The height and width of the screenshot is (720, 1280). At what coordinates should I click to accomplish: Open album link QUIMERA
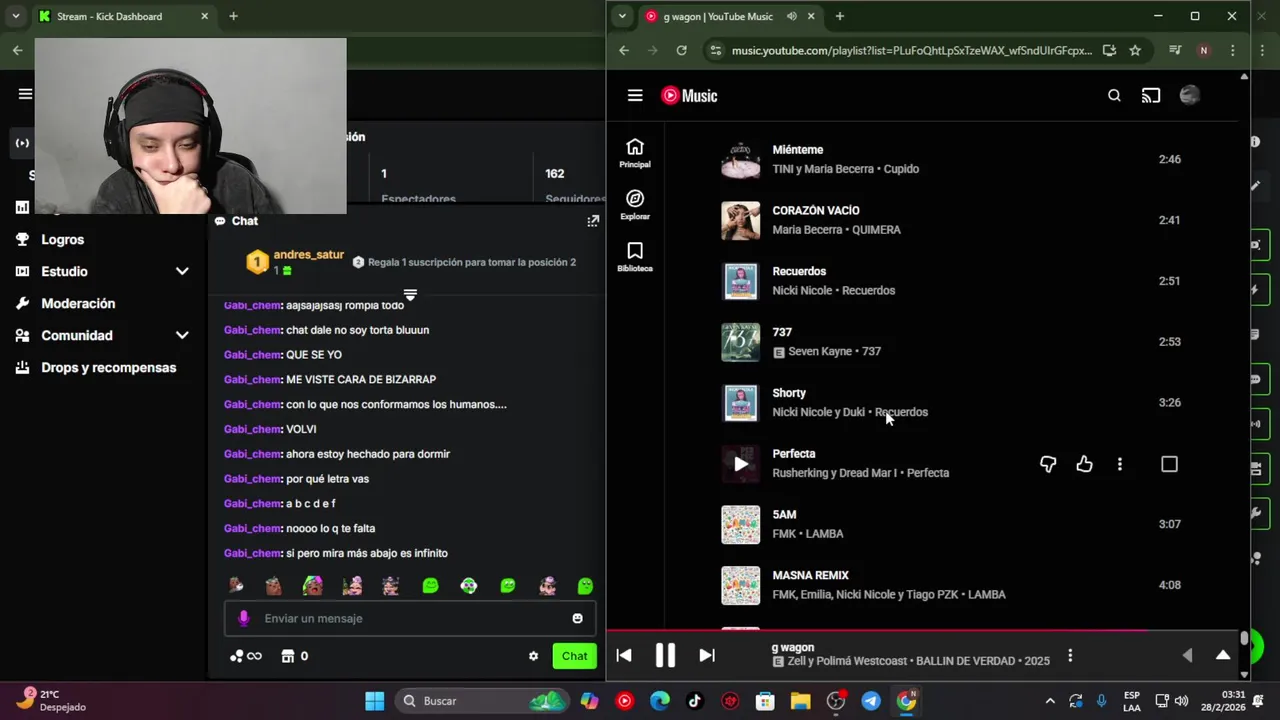click(x=875, y=230)
